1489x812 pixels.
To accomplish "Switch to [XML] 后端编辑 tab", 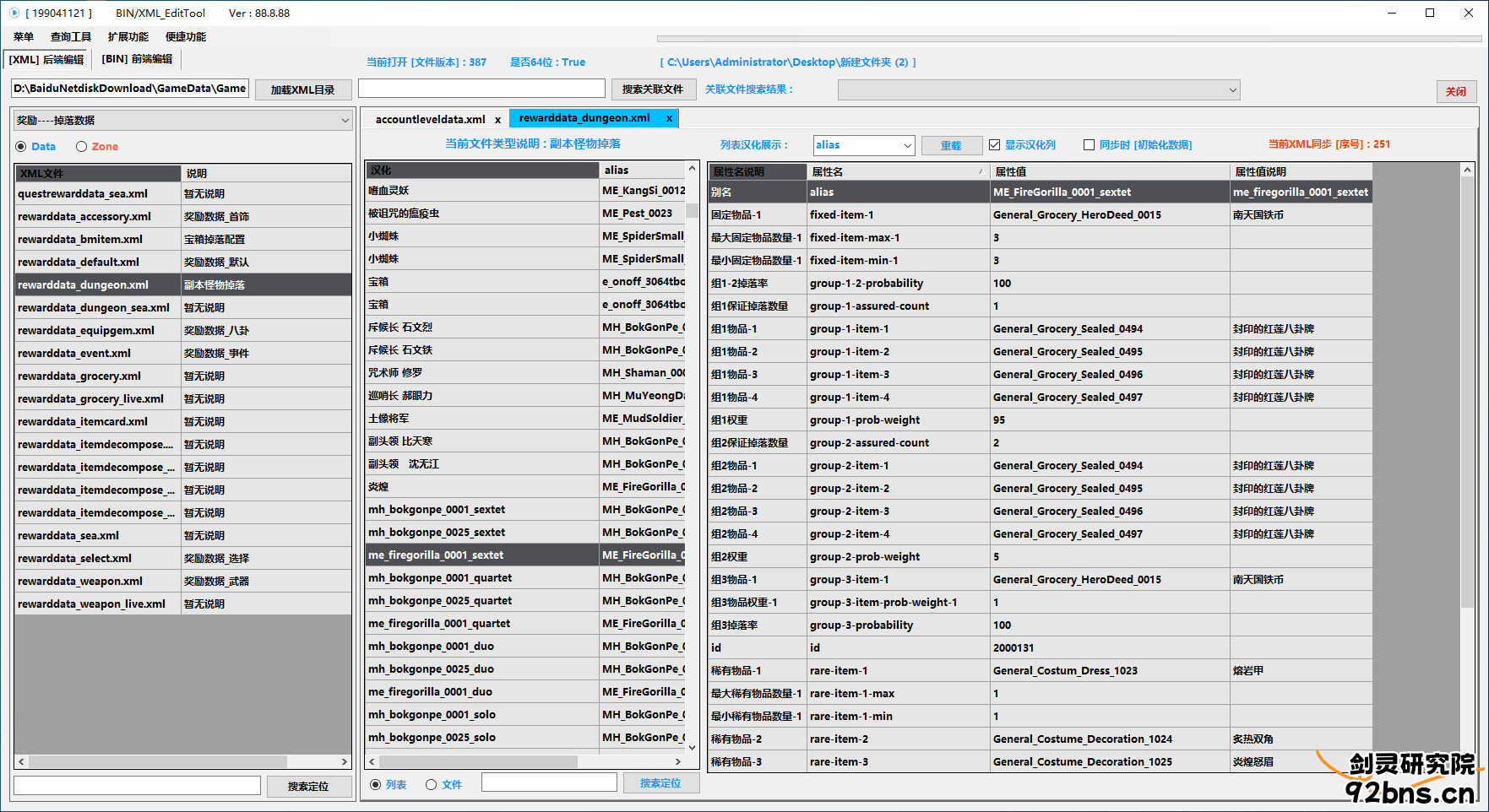I will click(46, 59).
